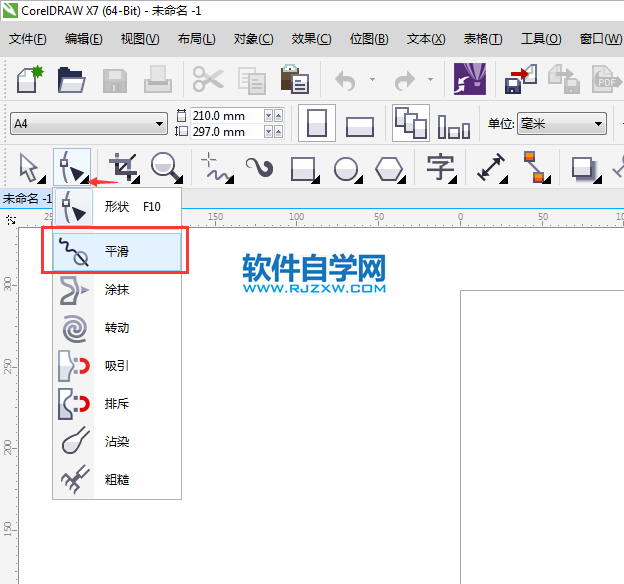This screenshot has width=624, height=584.
Task: Switch to 未命名 -1 document tab
Action: (26, 198)
